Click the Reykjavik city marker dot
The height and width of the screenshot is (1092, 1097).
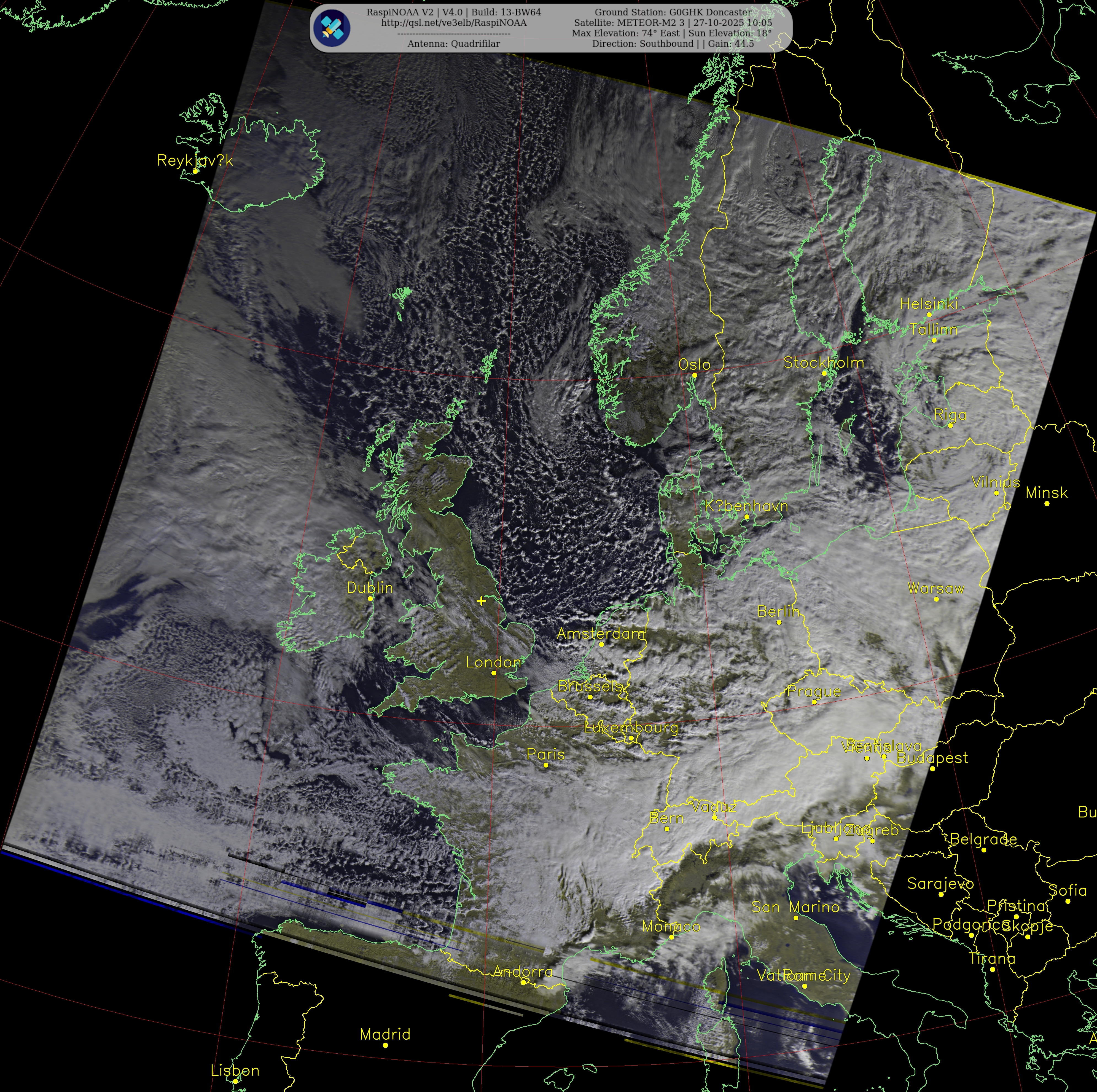pos(195,171)
